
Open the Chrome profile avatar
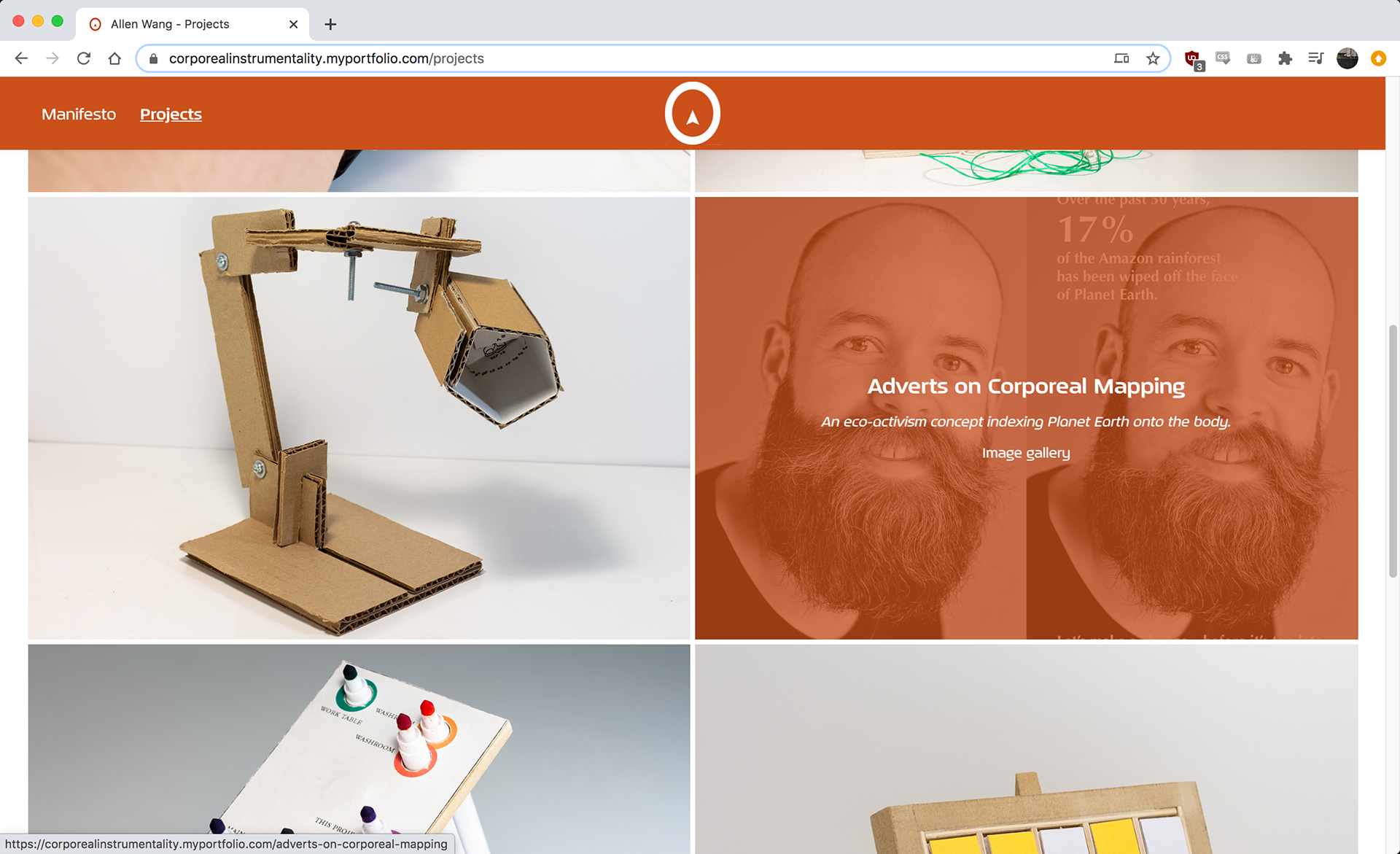pyautogui.click(x=1347, y=58)
